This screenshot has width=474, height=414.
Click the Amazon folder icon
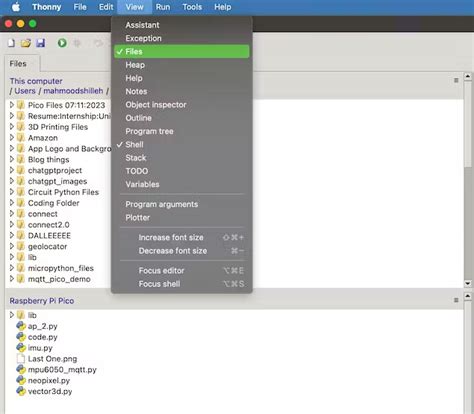click(21, 138)
